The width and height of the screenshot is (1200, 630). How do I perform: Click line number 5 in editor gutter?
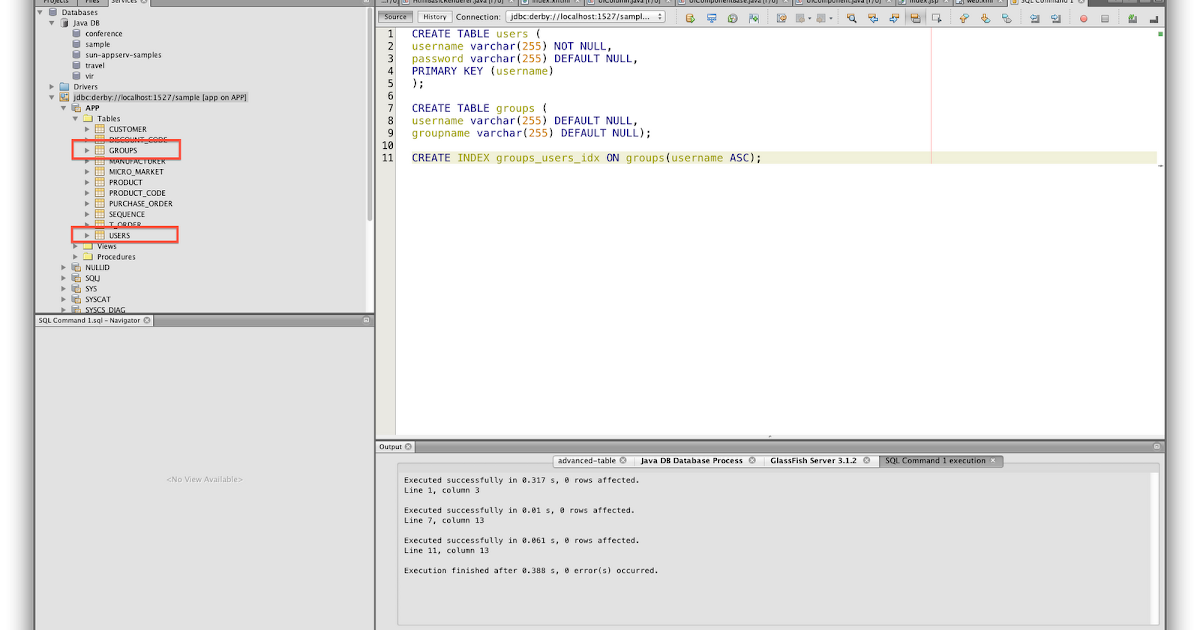coord(390,84)
